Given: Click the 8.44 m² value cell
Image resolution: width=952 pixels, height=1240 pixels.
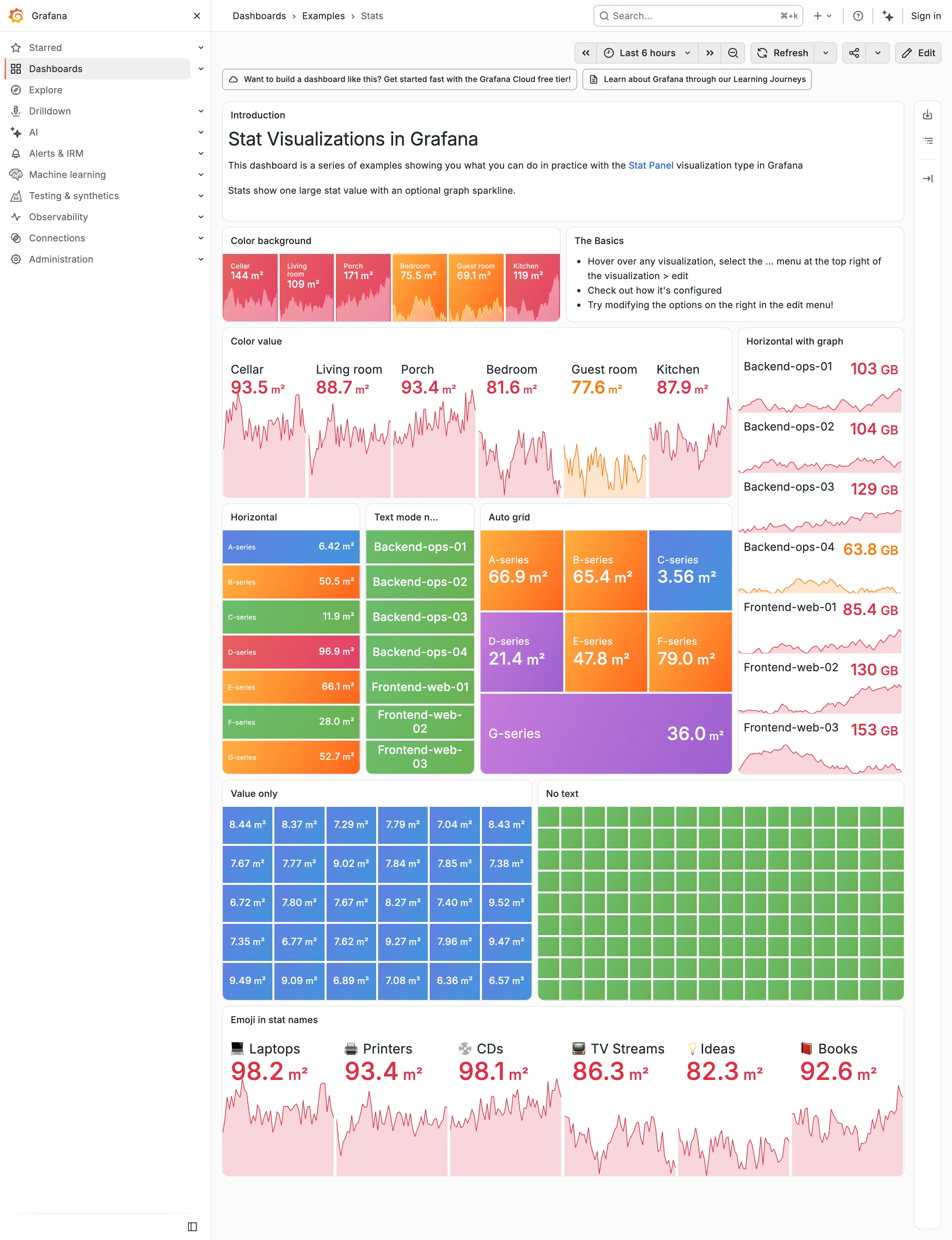Looking at the screenshot, I should pyautogui.click(x=248, y=825).
